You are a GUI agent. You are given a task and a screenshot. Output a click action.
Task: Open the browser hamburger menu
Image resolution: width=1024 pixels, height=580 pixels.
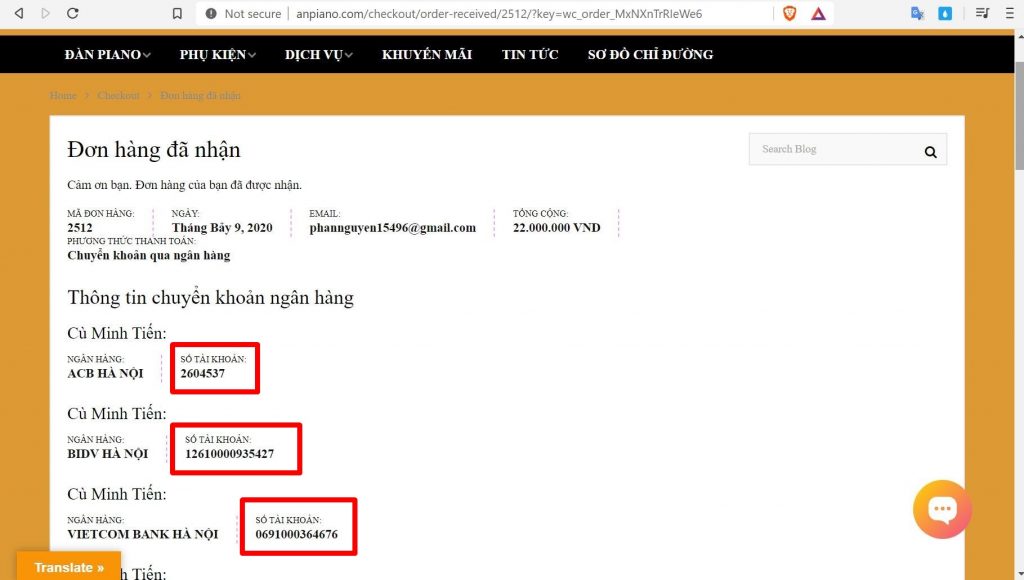pos(1009,14)
